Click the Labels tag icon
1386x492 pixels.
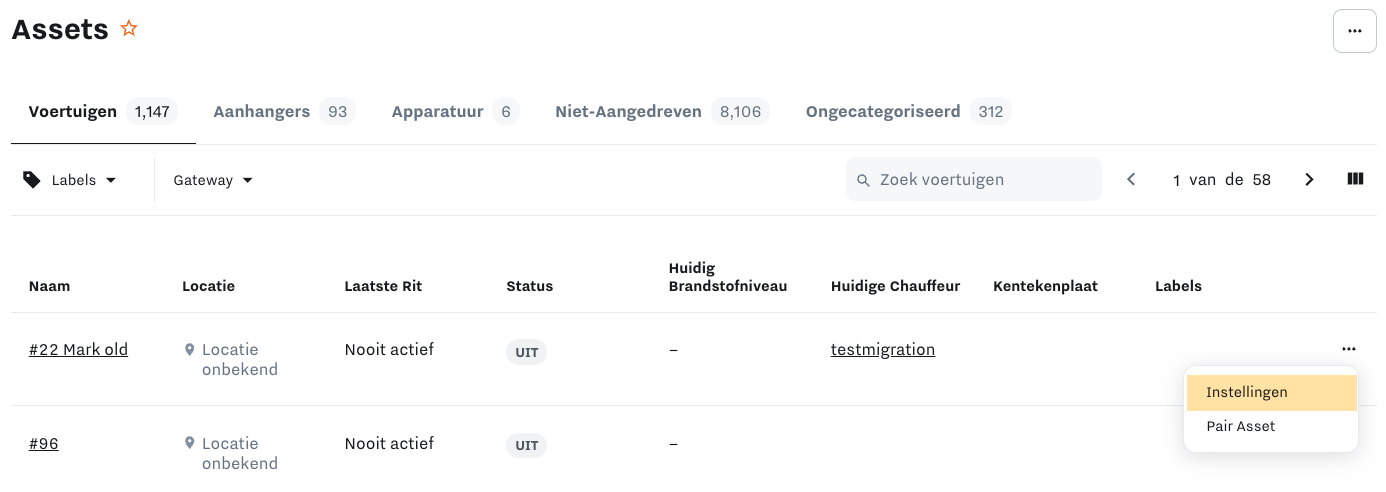(32, 180)
